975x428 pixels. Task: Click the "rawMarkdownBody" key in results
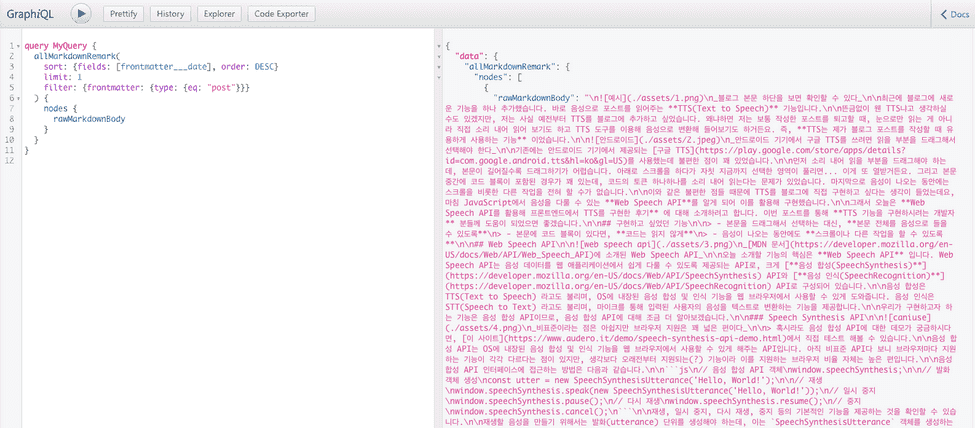[539, 98]
